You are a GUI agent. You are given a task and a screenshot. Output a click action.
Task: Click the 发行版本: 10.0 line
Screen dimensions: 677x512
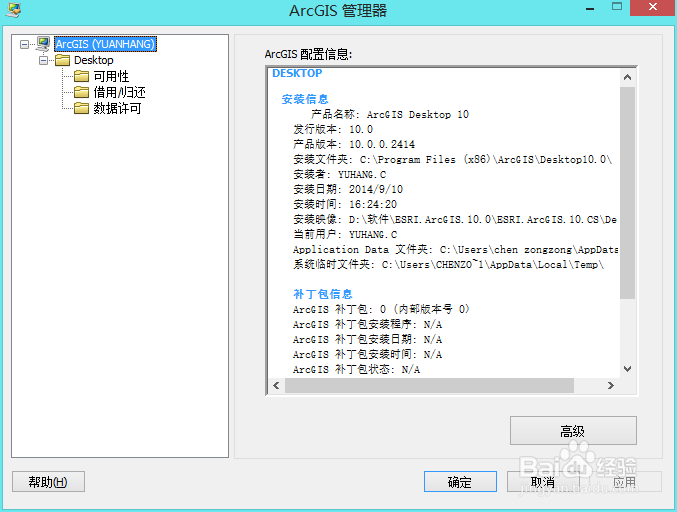point(333,130)
